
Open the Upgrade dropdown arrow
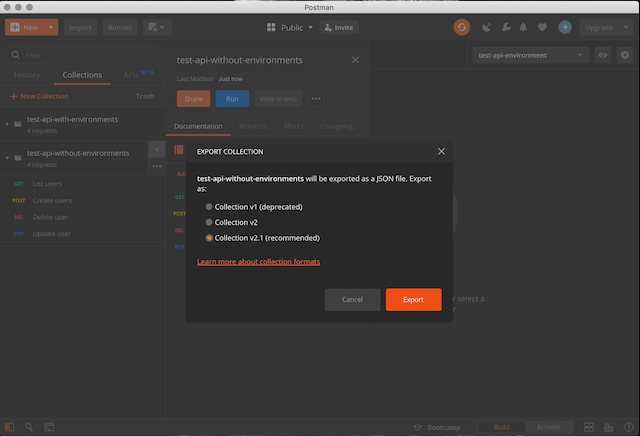[x=626, y=27]
